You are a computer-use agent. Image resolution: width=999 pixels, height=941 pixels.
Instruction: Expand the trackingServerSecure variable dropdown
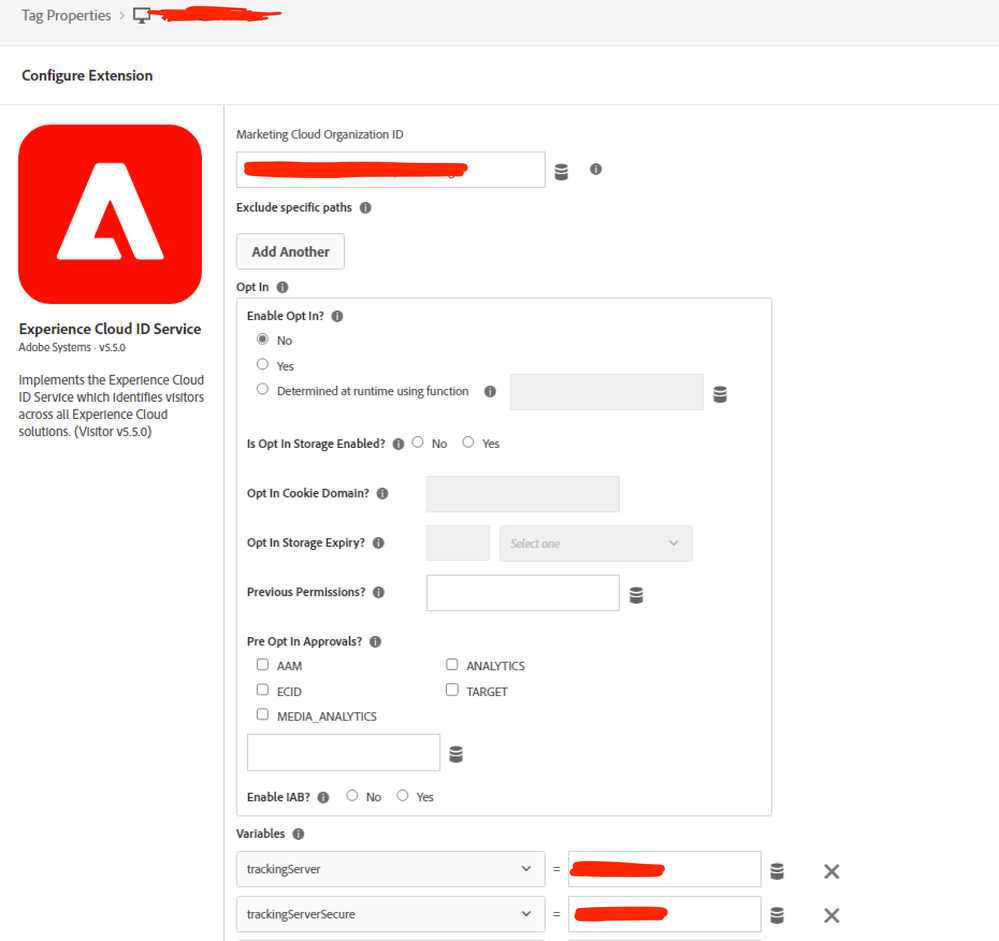(x=390, y=914)
